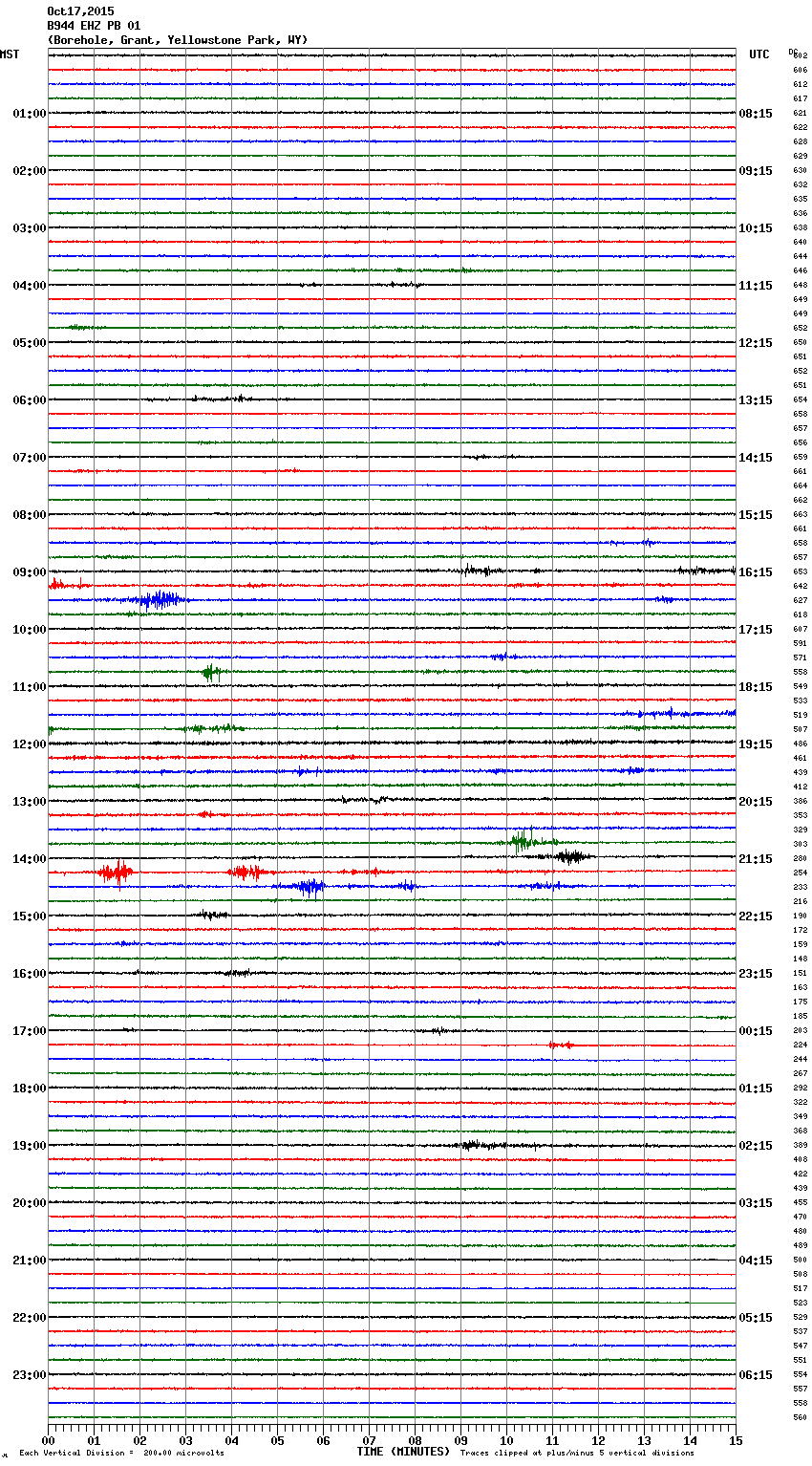Select the 07:00 MST time label
Viewport: 812px width, 1466px height.
(30, 458)
